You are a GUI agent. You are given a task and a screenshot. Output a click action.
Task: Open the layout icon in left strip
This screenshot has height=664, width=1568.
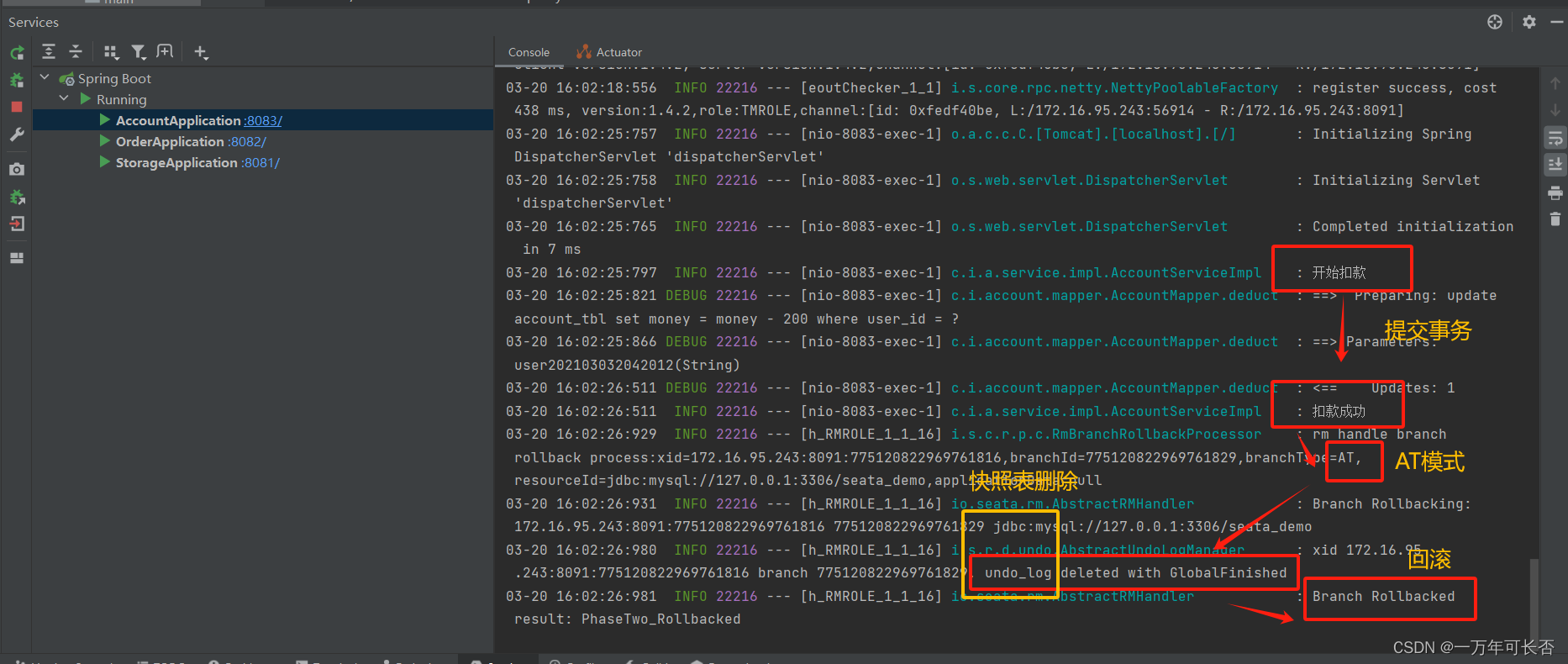pyautogui.click(x=17, y=258)
